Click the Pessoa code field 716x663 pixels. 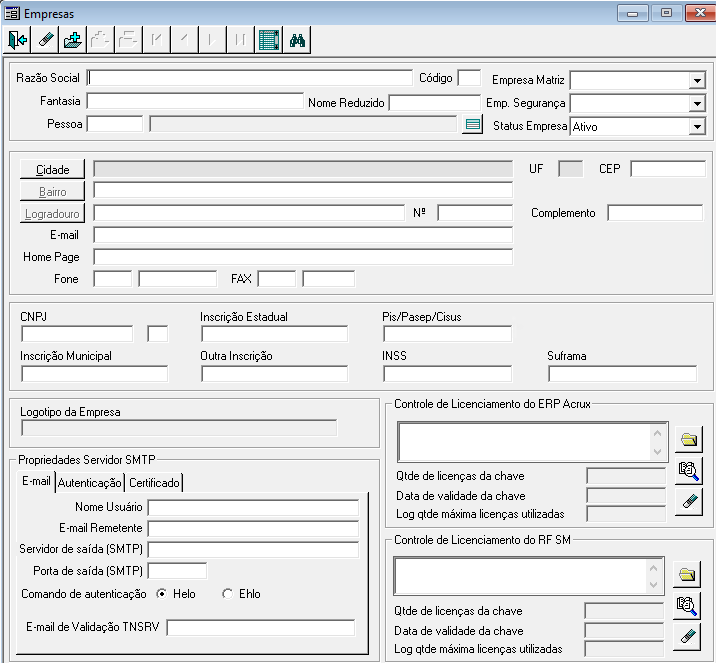click(115, 124)
